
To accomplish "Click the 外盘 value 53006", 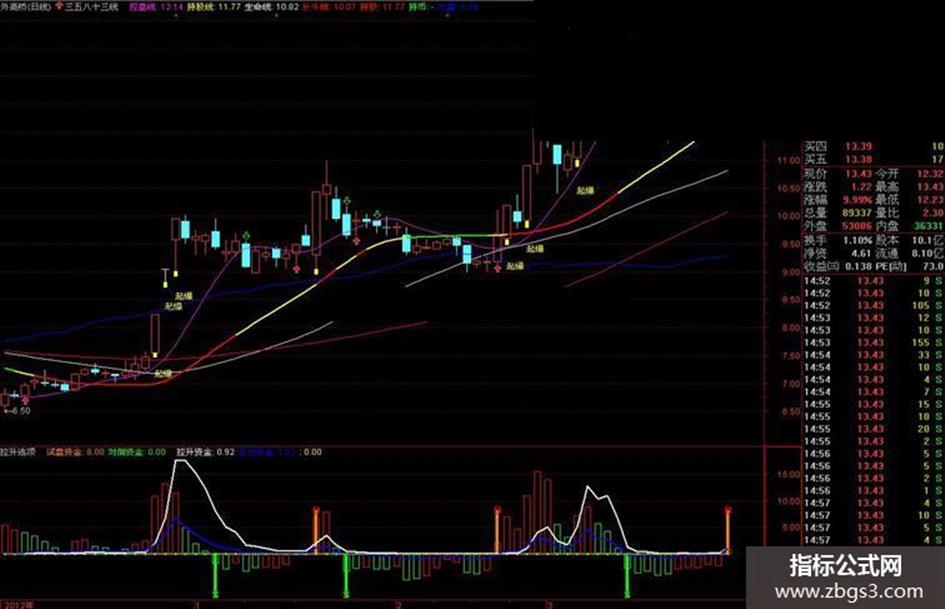I will (856, 226).
